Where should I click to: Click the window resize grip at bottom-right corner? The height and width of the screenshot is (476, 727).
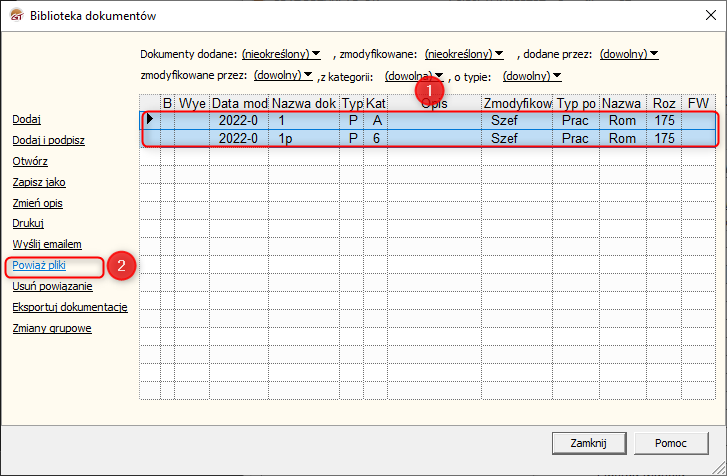(x=719, y=467)
